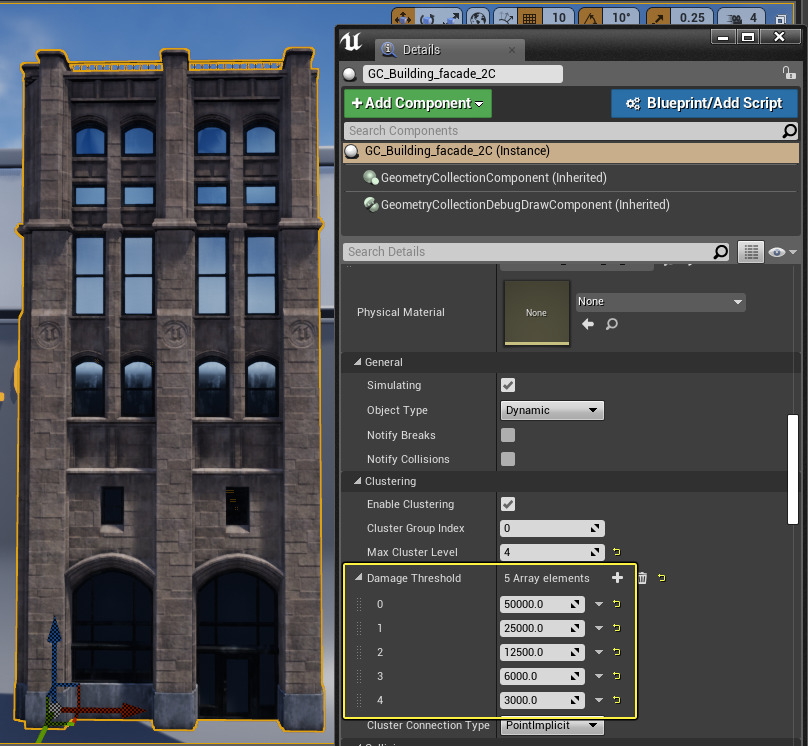Add a new Damage Threshold array element

click(617, 578)
